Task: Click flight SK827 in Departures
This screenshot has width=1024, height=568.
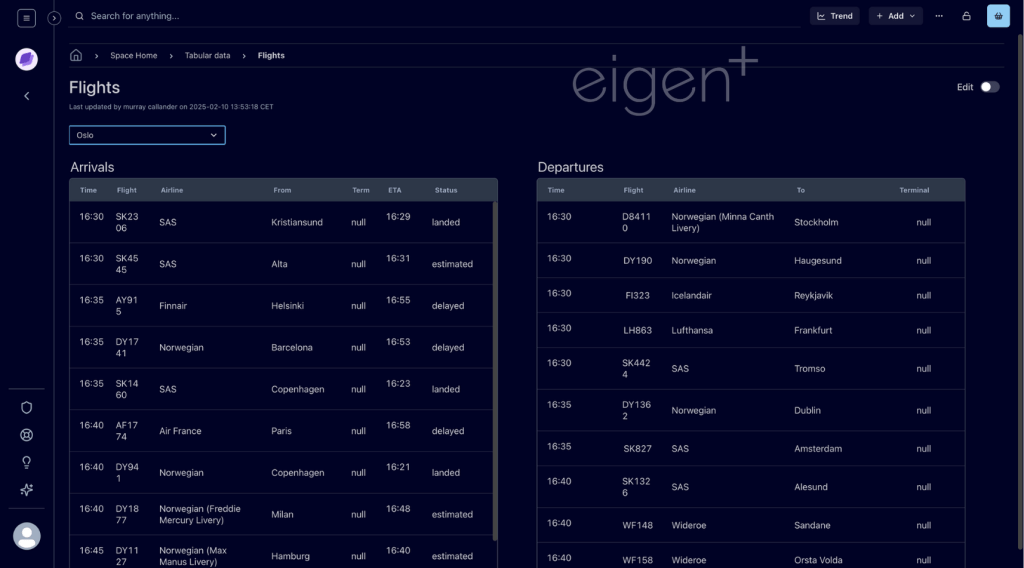Action: [637, 449]
